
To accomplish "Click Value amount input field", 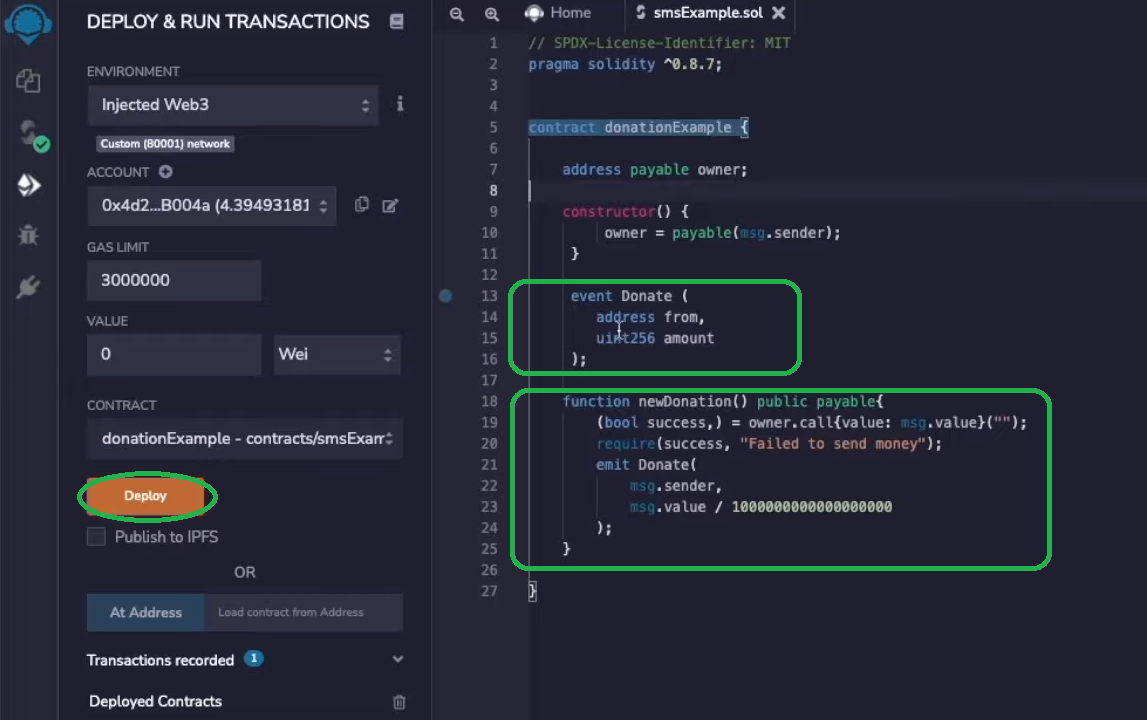I will 173,355.
